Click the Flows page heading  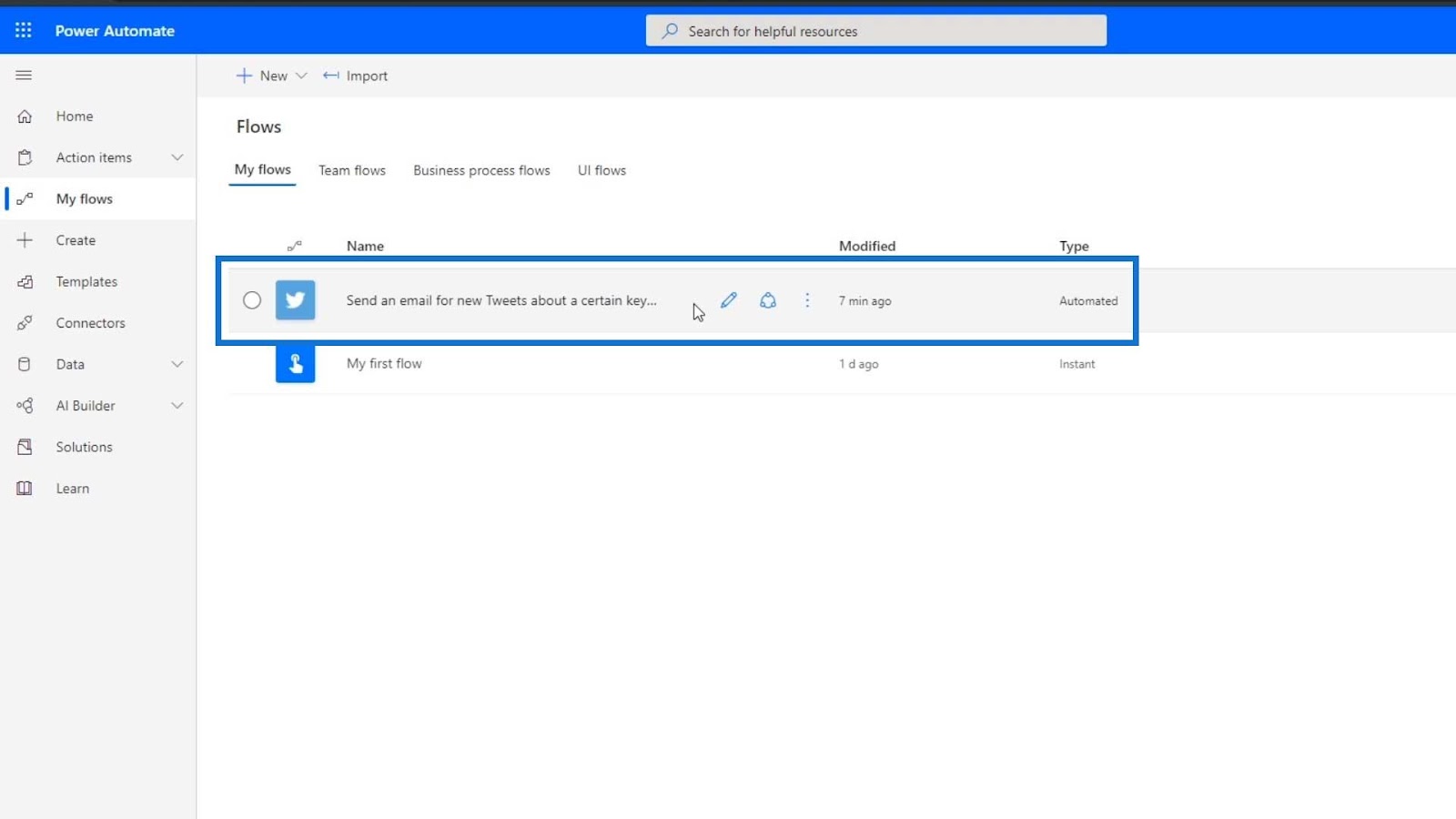[x=258, y=126]
